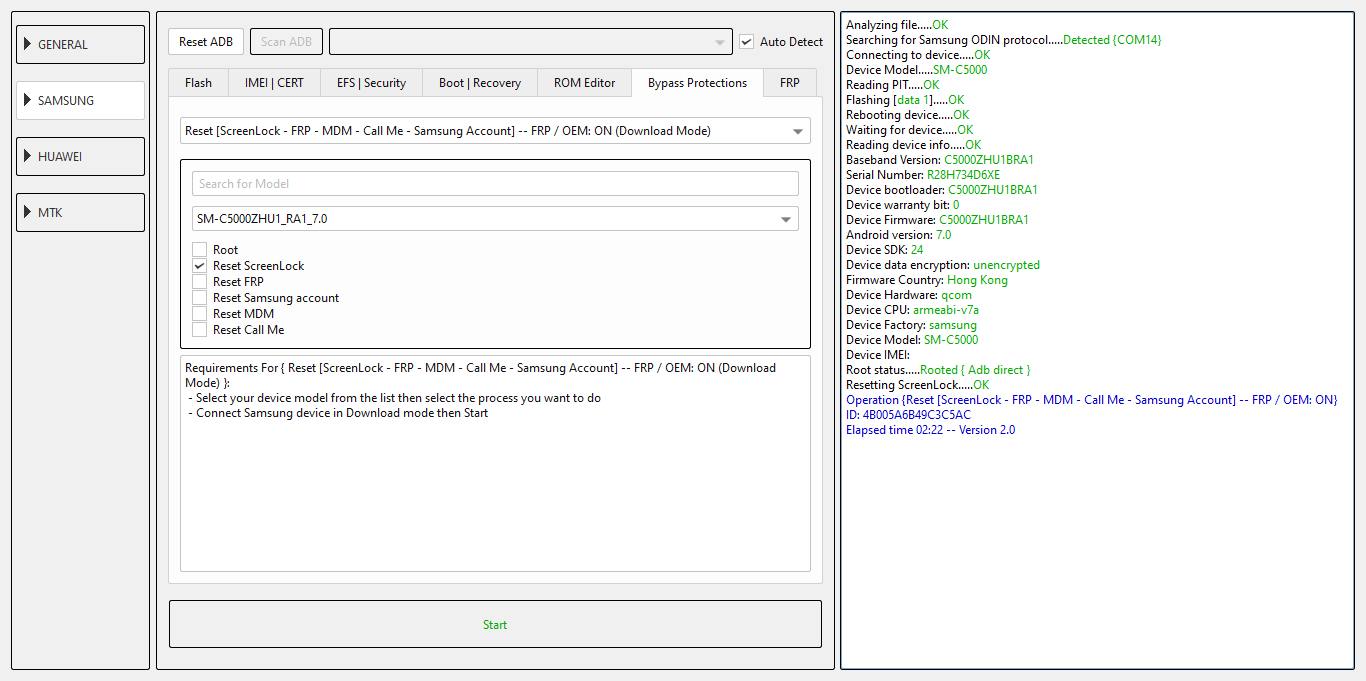Image resolution: width=1366 pixels, height=681 pixels.
Task: Click the Serial Number R28H734D6XE value
Action: click(x=963, y=175)
